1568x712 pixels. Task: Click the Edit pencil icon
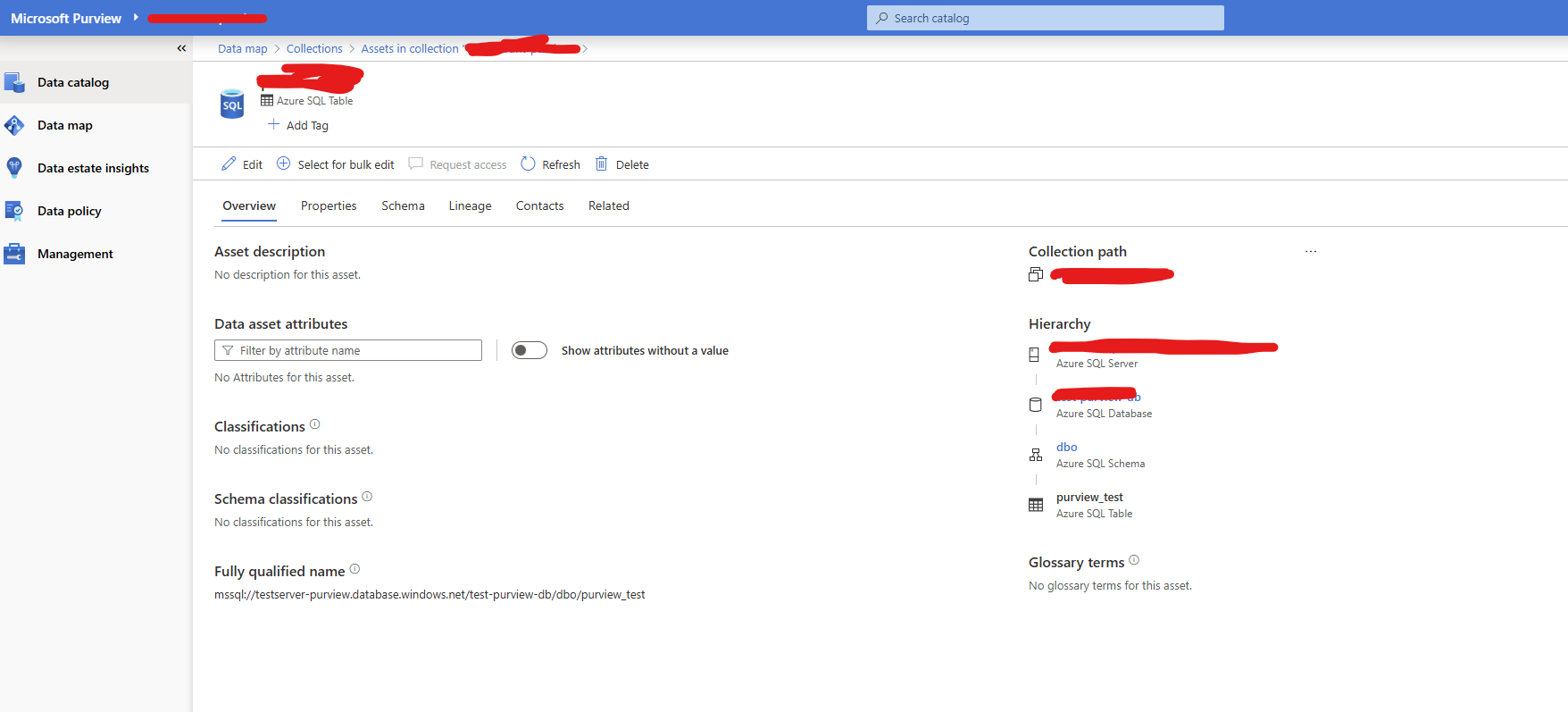pos(229,163)
